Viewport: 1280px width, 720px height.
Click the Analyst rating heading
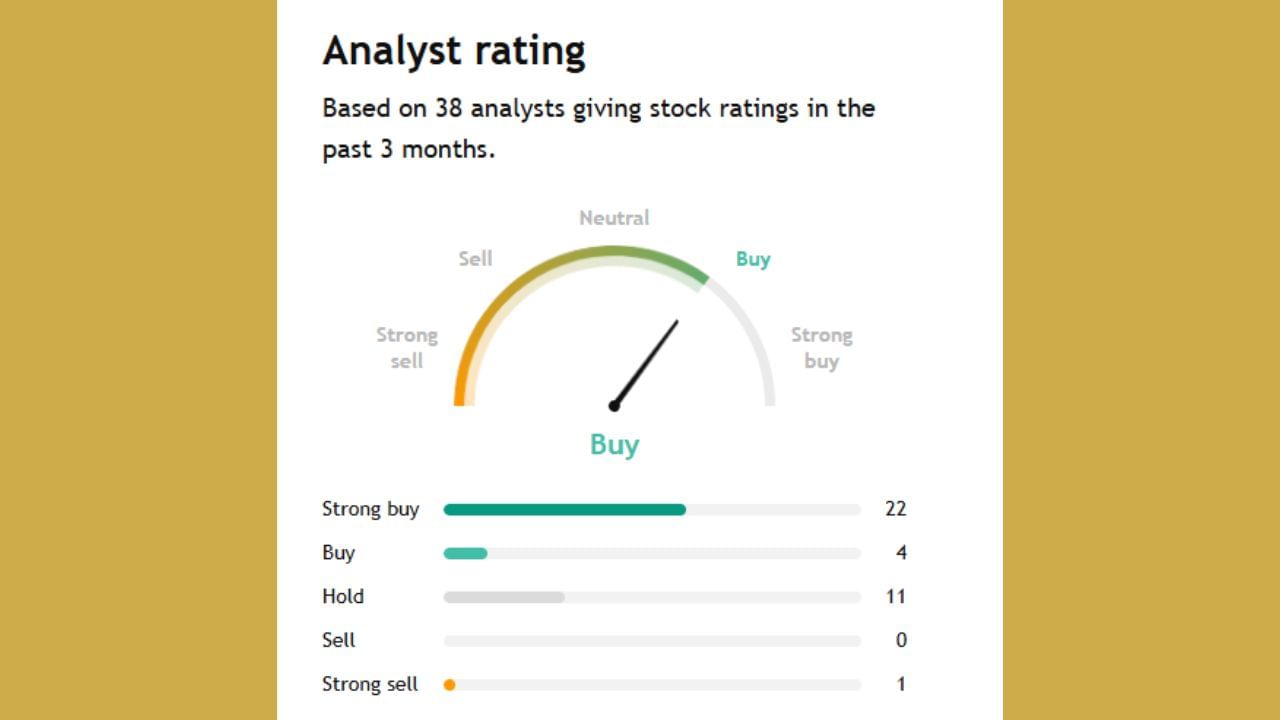pos(454,50)
